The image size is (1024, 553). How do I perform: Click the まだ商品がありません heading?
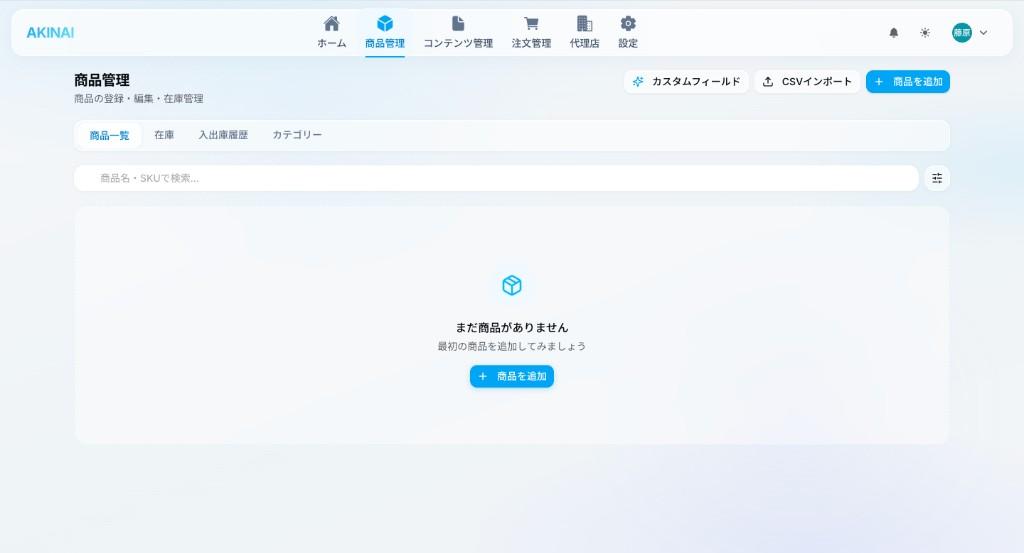[511, 328]
